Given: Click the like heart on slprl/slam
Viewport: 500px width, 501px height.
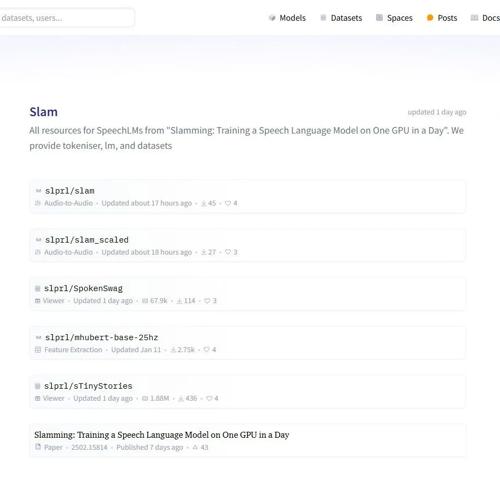Looking at the screenshot, I should click(228, 203).
